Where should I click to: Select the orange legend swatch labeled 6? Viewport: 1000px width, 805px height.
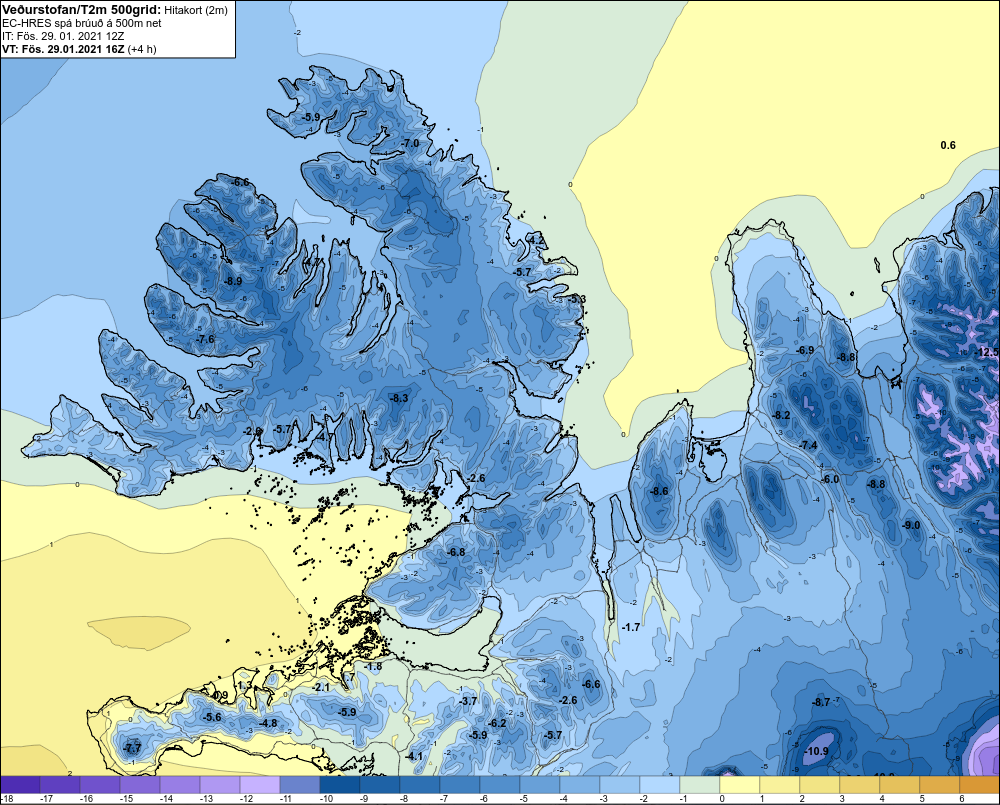coord(980,785)
